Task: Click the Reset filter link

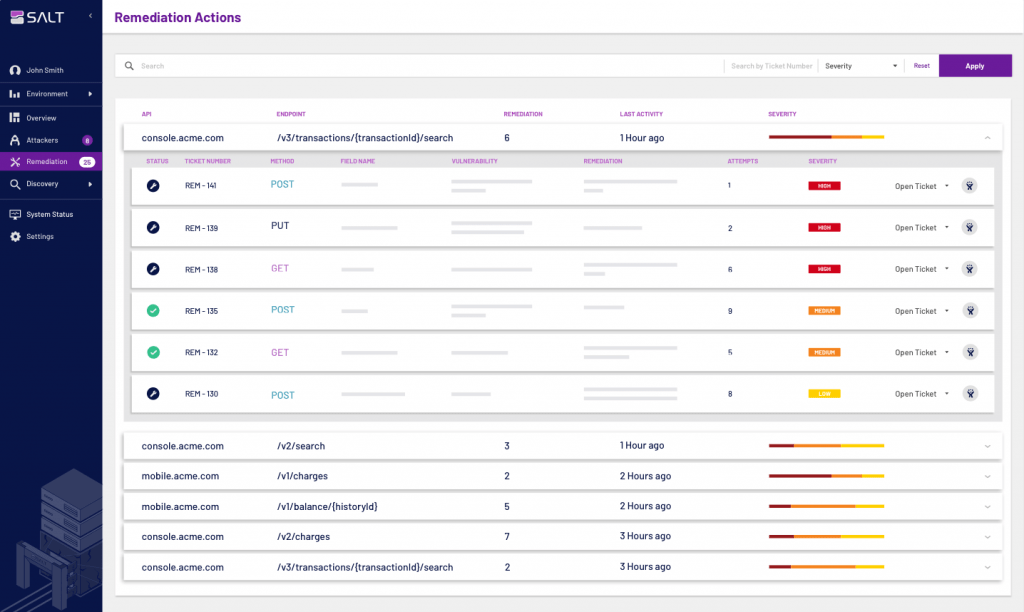Action: [921, 66]
